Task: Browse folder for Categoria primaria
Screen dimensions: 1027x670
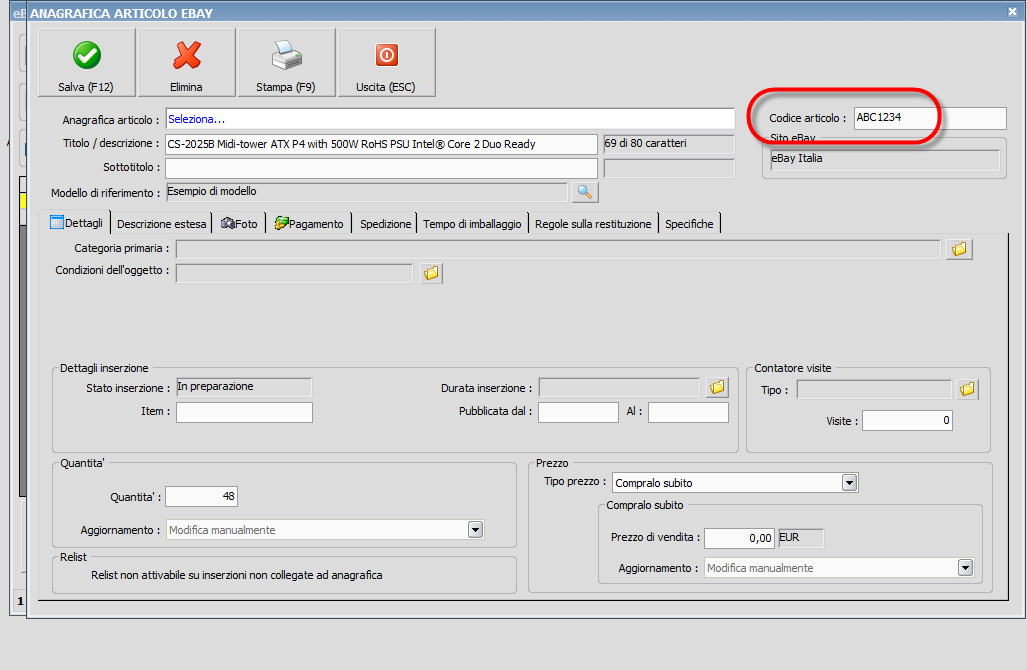Action: click(959, 250)
